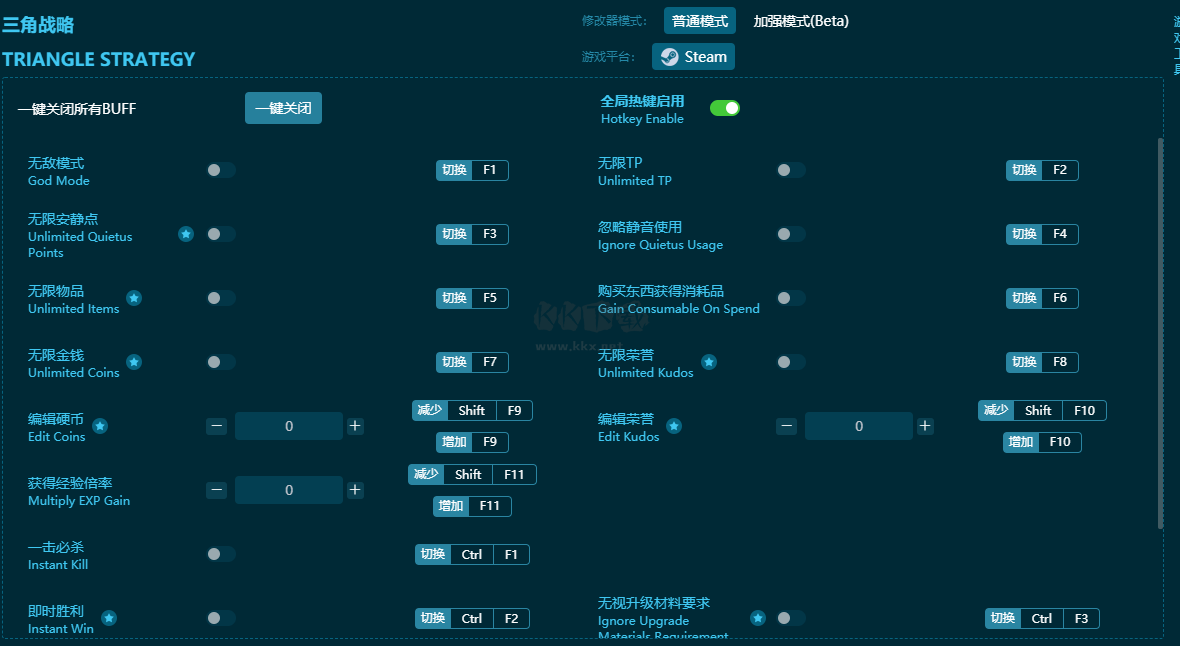Click star icon beside Unlimited Coins
Viewport: 1180px width, 646px height.
click(134, 362)
